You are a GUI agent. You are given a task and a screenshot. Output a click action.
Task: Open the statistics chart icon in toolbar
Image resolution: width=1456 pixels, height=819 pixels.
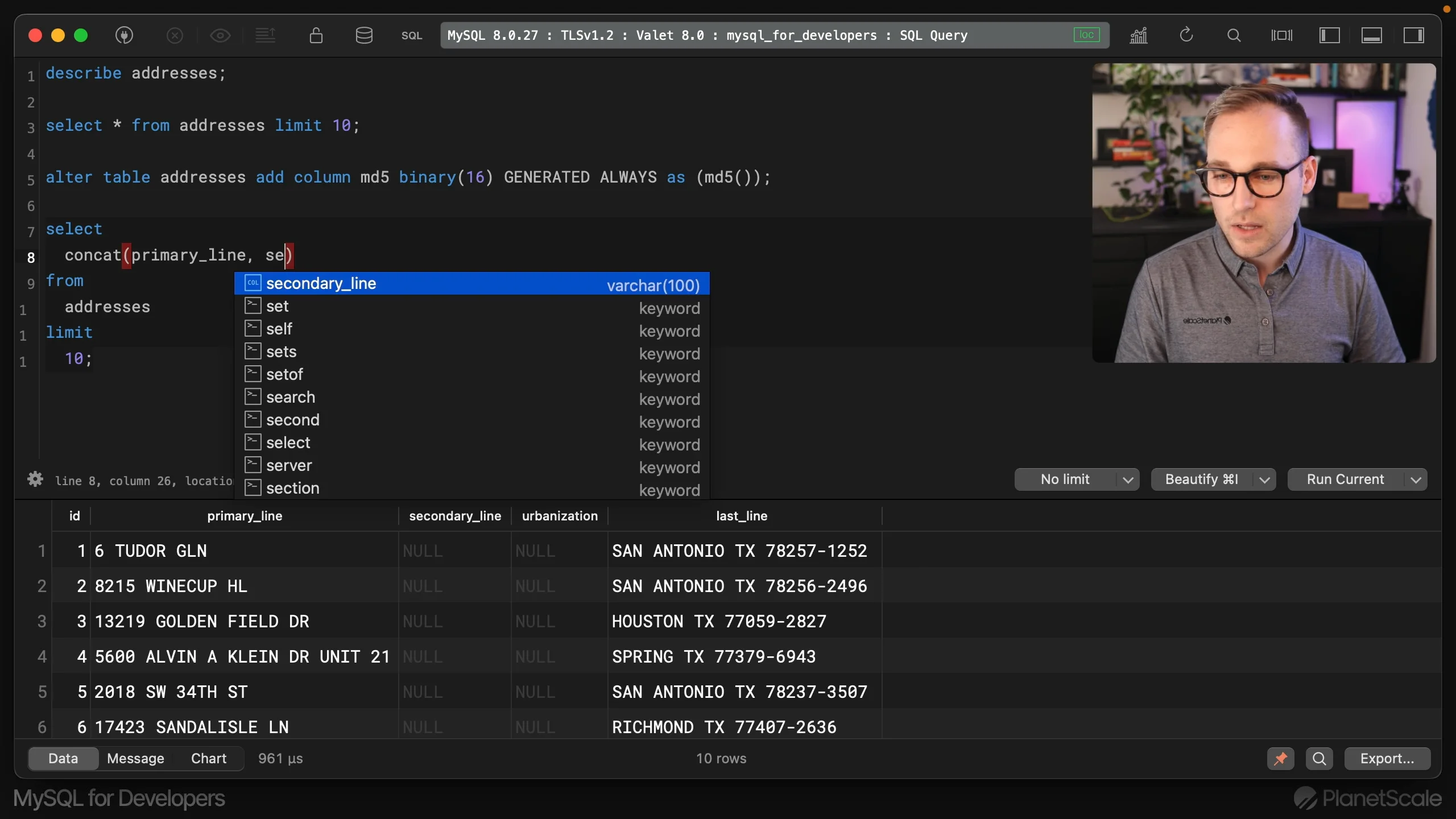click(1139, 35)
